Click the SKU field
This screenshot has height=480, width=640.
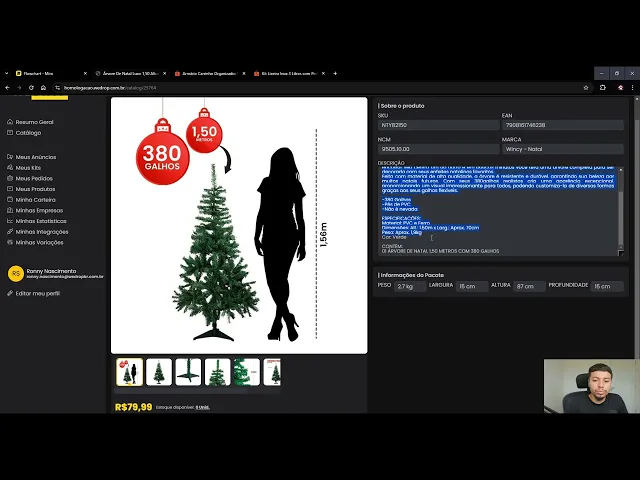[439, 125]
